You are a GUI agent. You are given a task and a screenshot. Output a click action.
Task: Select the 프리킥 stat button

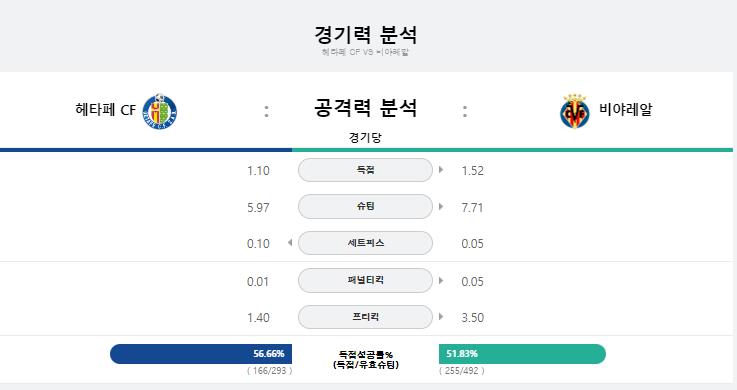click(365, 317)
